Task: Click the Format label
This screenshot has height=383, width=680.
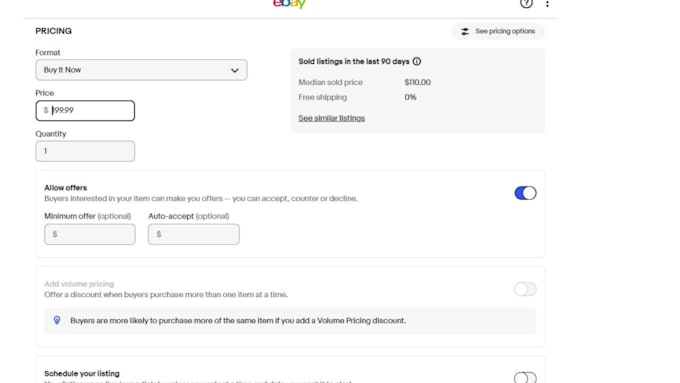Action: 48,52
